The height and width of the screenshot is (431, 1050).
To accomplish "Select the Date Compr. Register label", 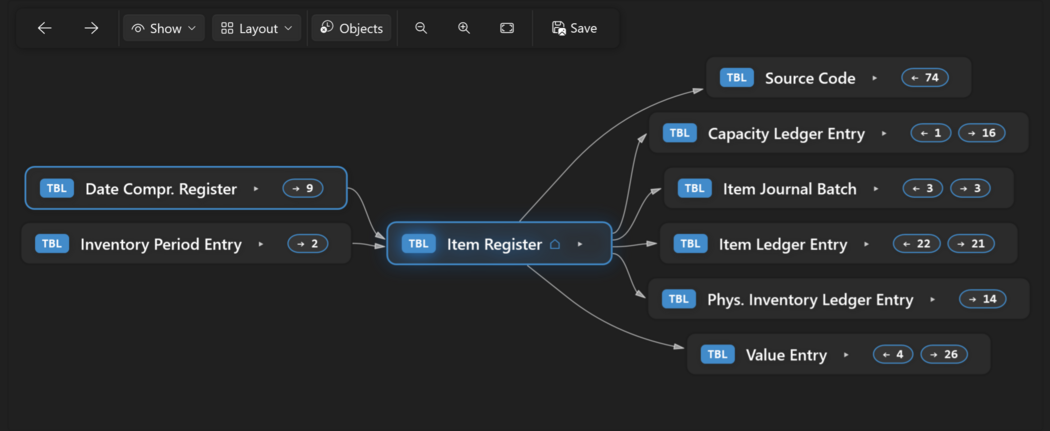I will (x=161, y=189).
